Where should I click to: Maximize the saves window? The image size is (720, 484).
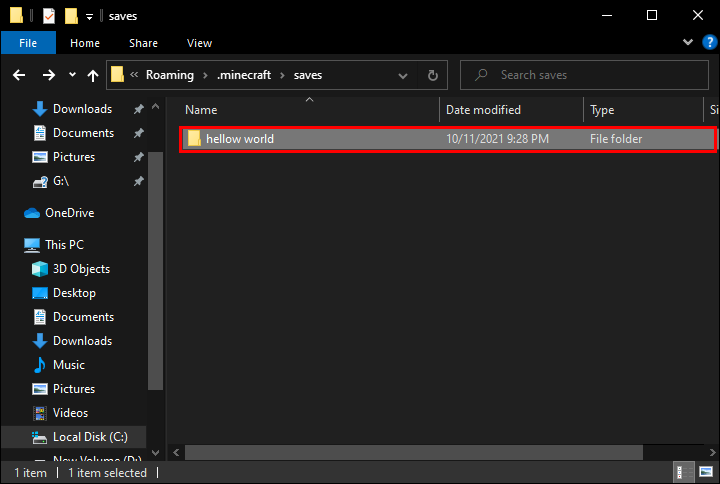(652, 15)
